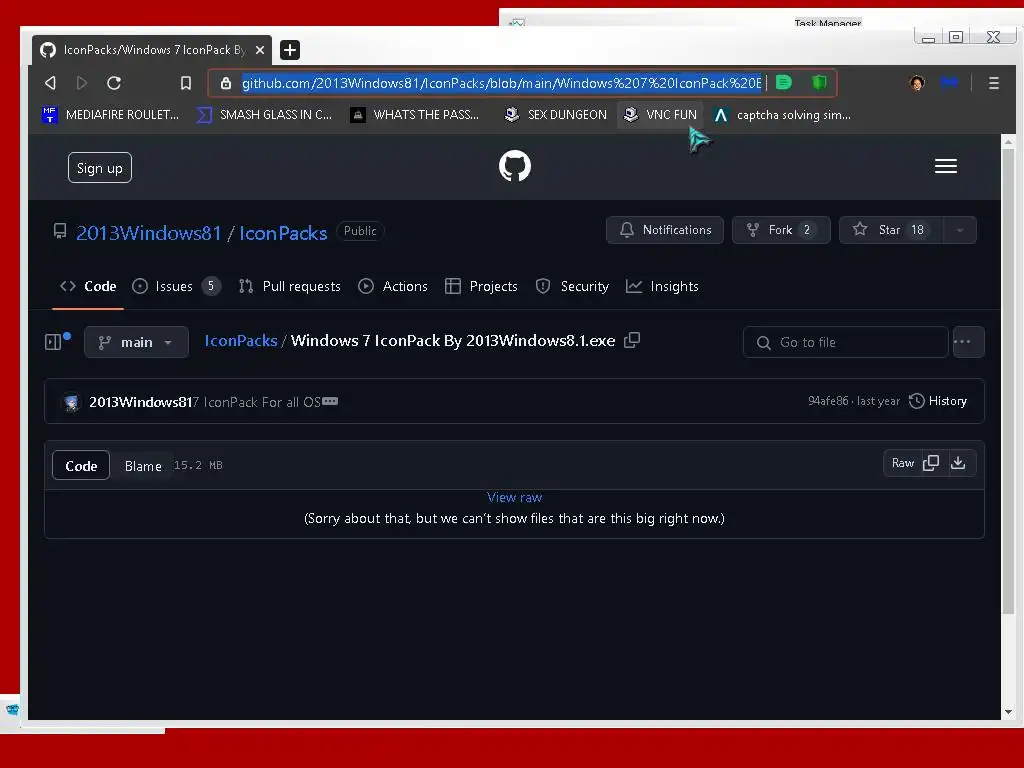Click the page vertical scrollbar
The image size is (1024, 768).
[1008, 381]
